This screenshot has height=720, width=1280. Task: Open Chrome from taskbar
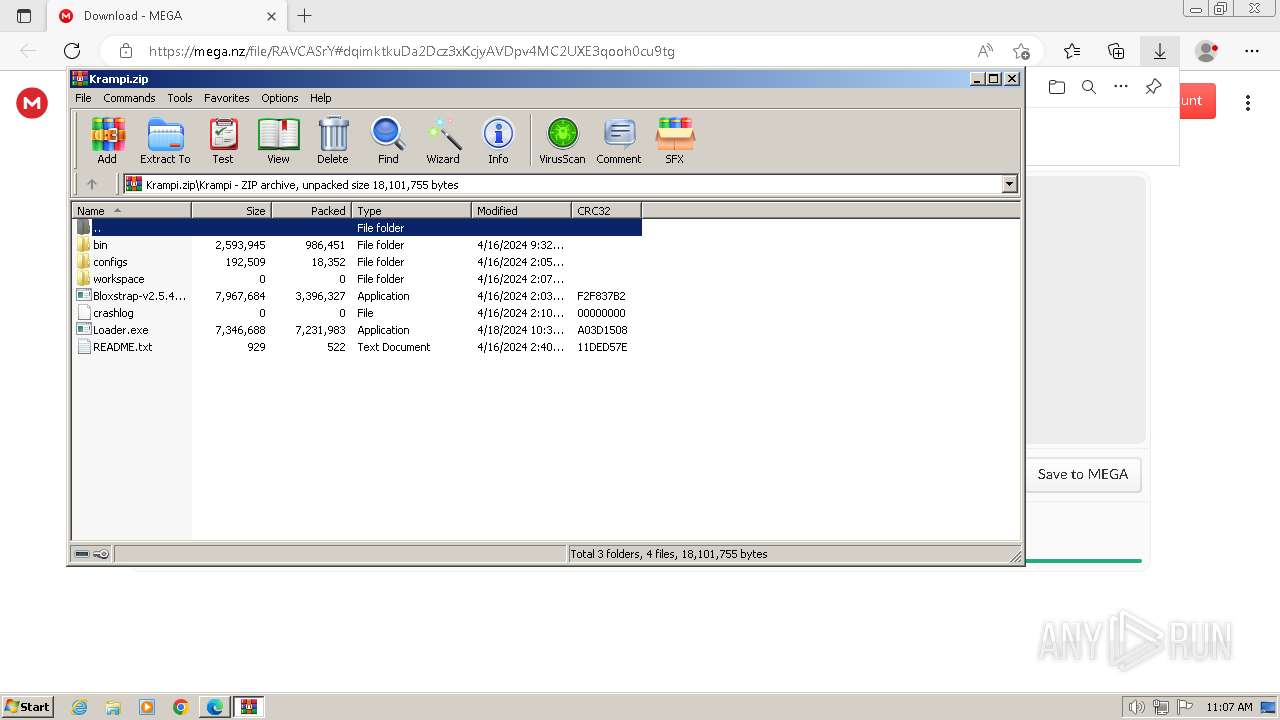tap(181, 707)
